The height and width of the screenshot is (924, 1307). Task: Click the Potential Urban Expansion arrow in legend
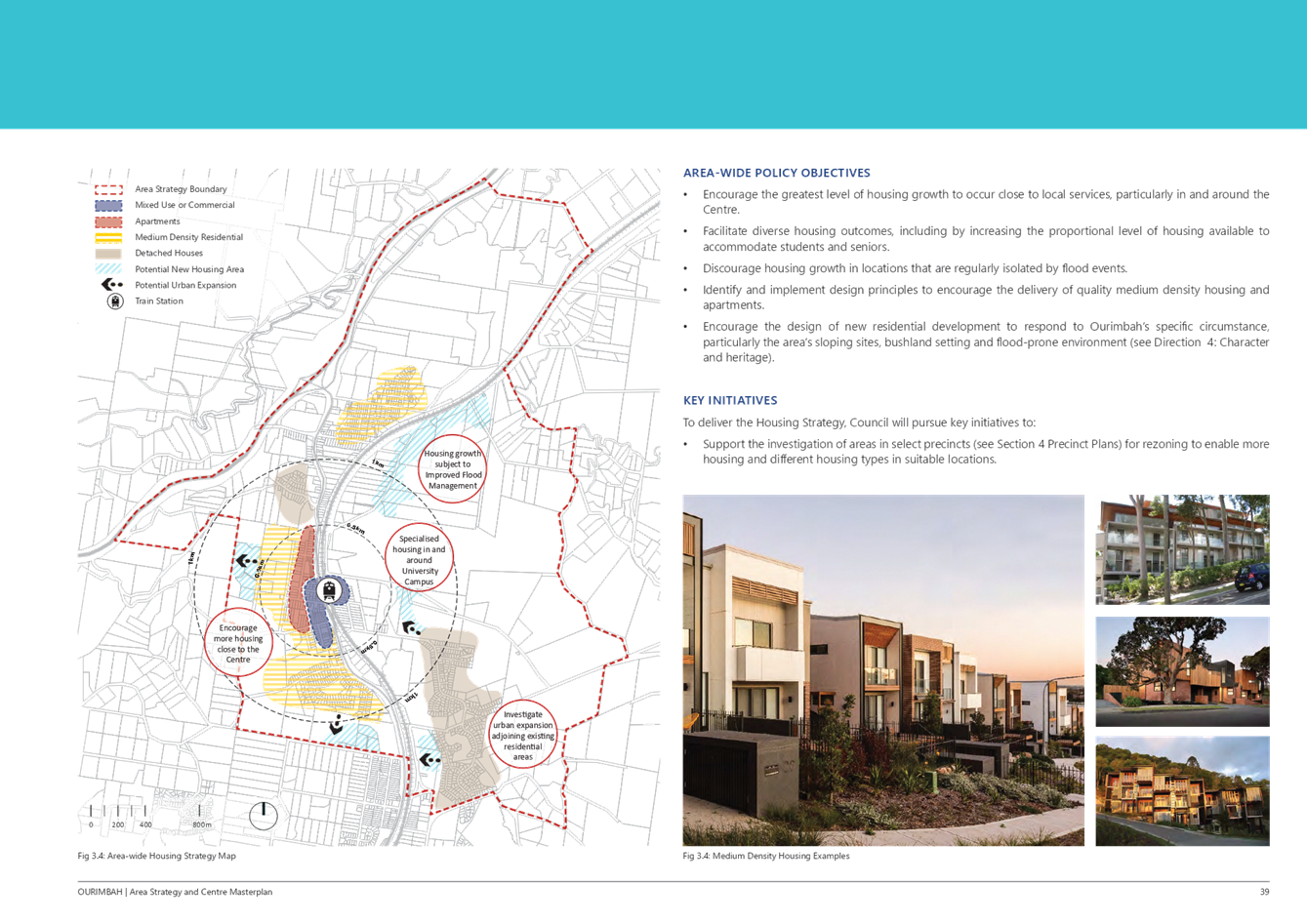111,285
